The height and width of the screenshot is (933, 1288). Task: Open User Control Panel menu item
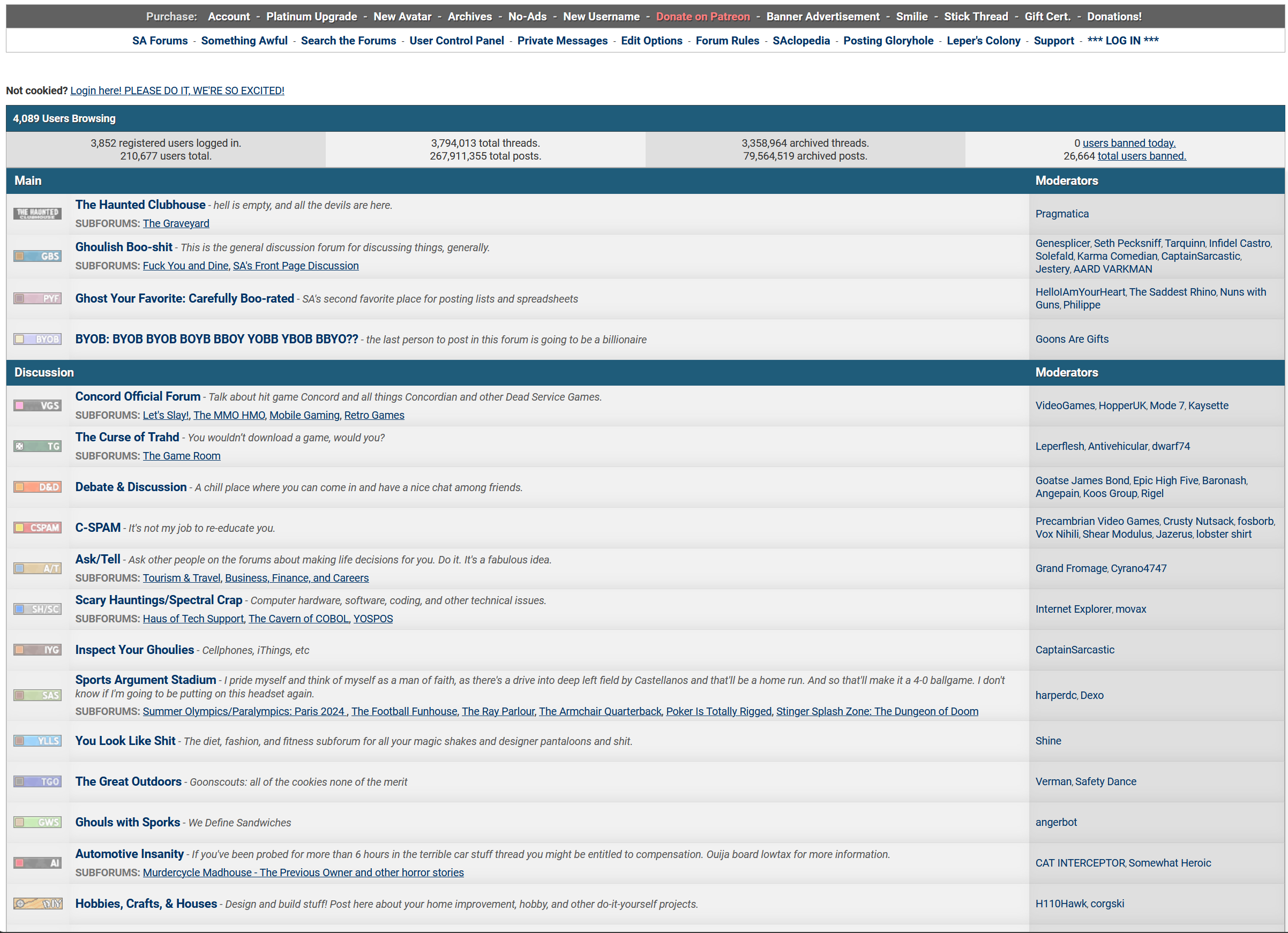[456, 40]
